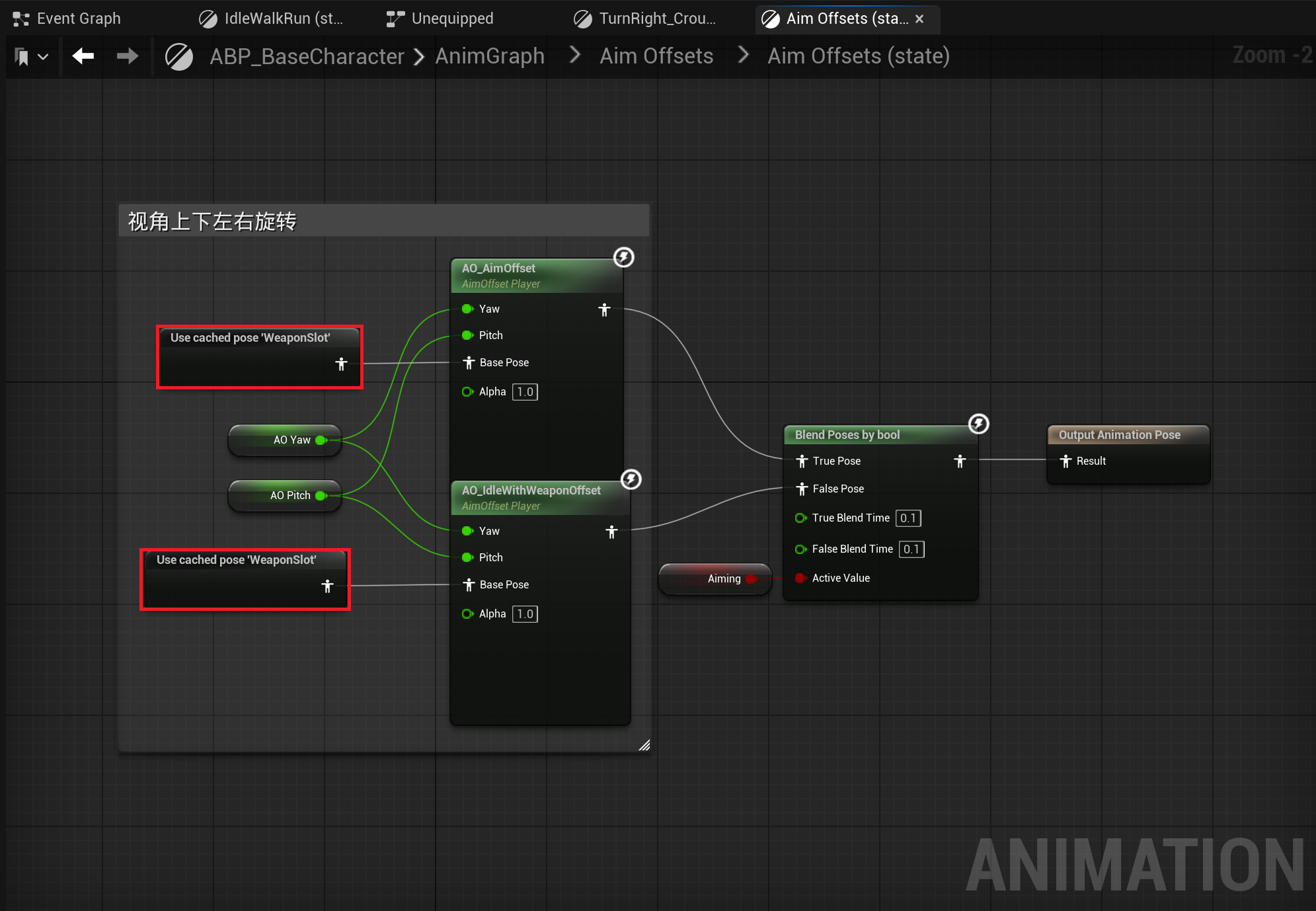1316x911 pixels.
Task: Click the AnimGraph breadcrumb link
Action: (x=490, y=56)
